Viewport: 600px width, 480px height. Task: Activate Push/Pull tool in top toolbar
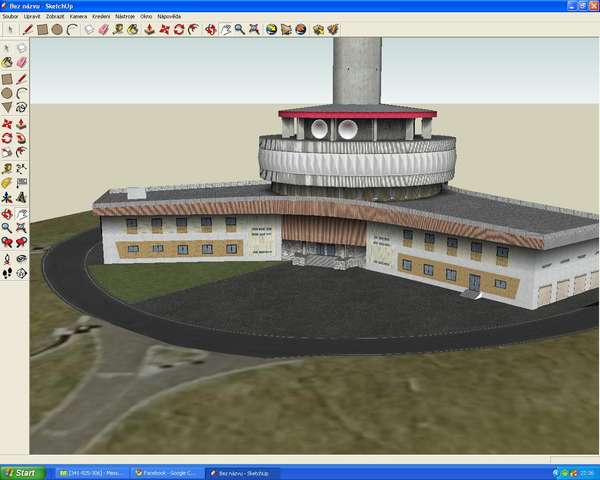(x=149, y=29)
